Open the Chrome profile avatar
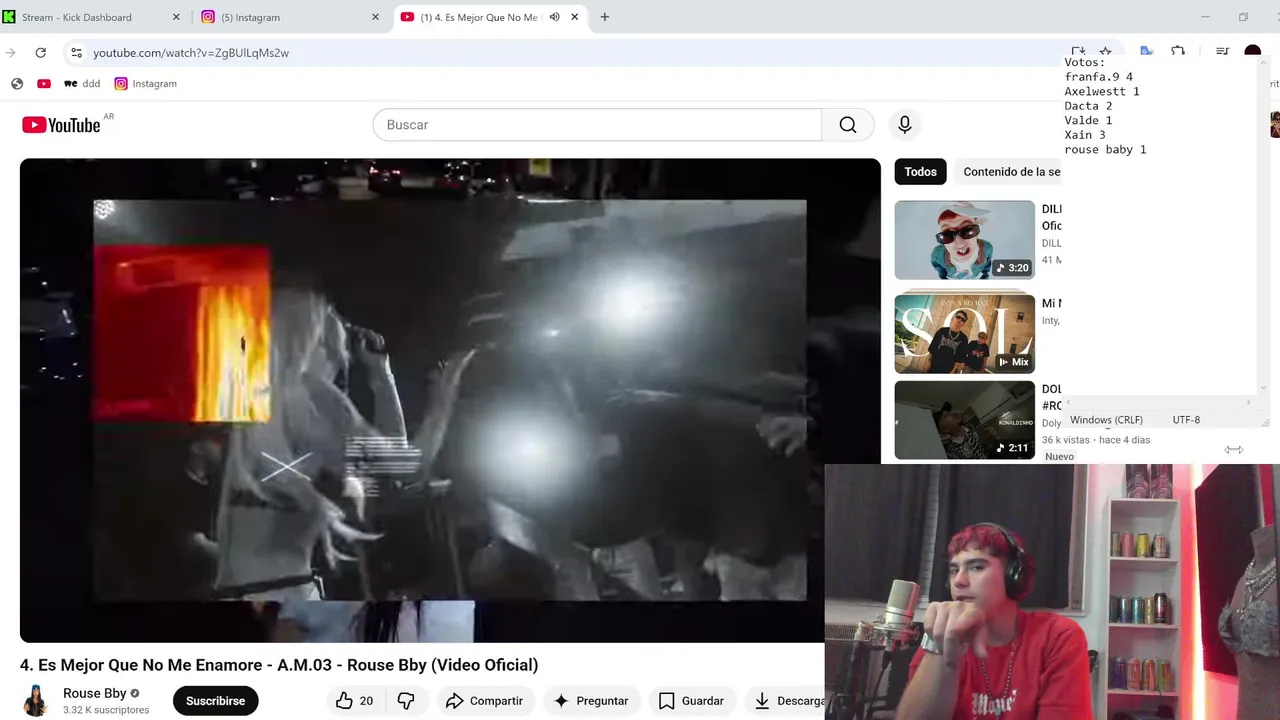 1253,52
